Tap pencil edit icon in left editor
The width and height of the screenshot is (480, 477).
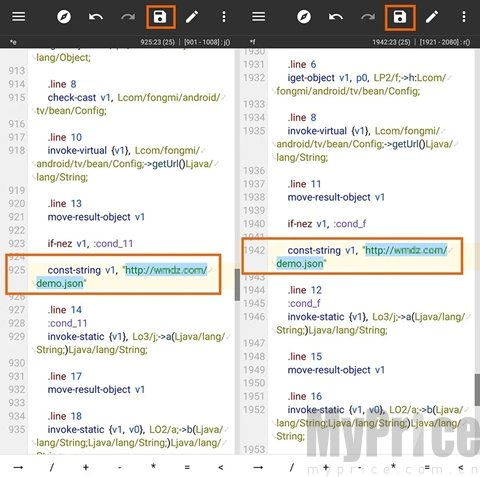pos(192,16)
